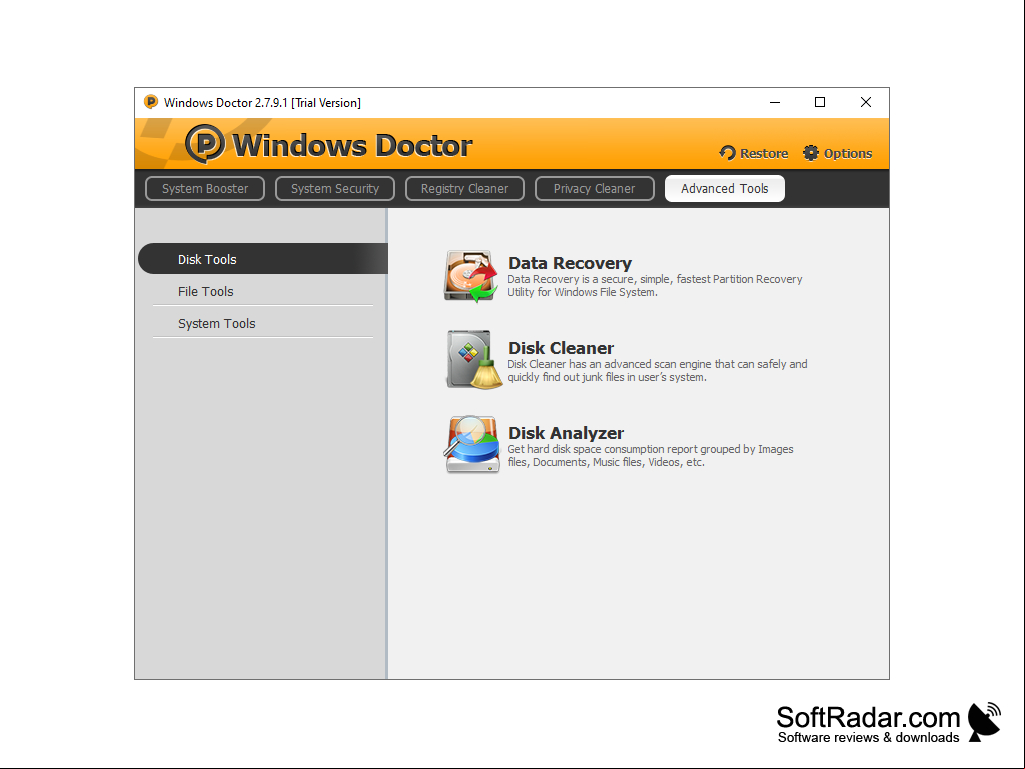Launch Disk Cleaner via its broom icon
The width and height of the screenshot is (1025, 769).
tap(474, 360)
